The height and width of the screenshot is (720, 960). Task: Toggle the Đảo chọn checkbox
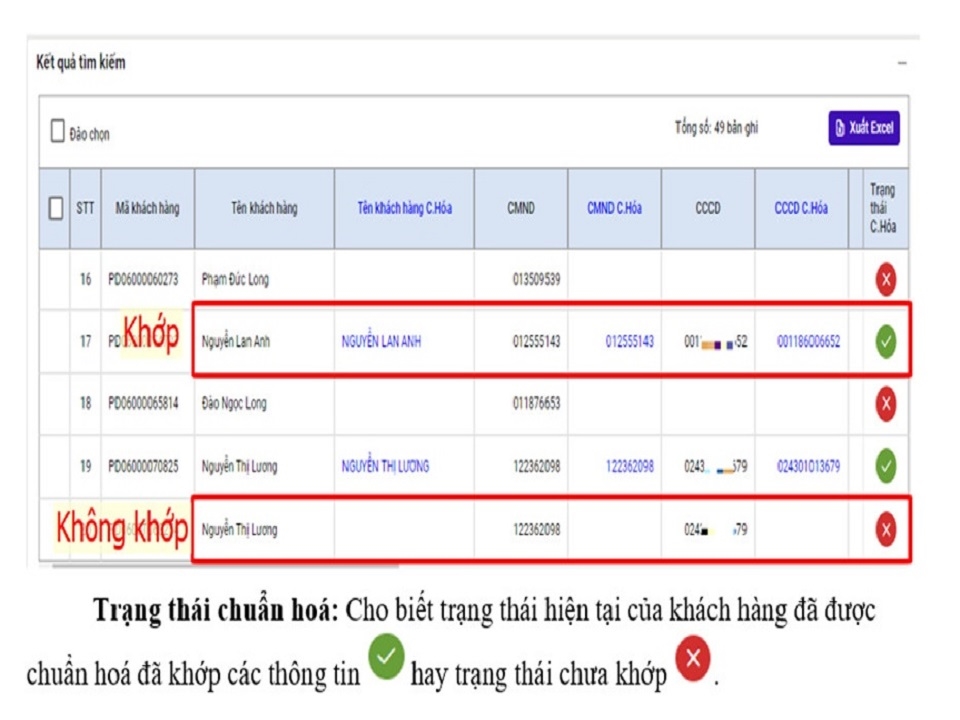pyautogui.click(x=58, y=132)
